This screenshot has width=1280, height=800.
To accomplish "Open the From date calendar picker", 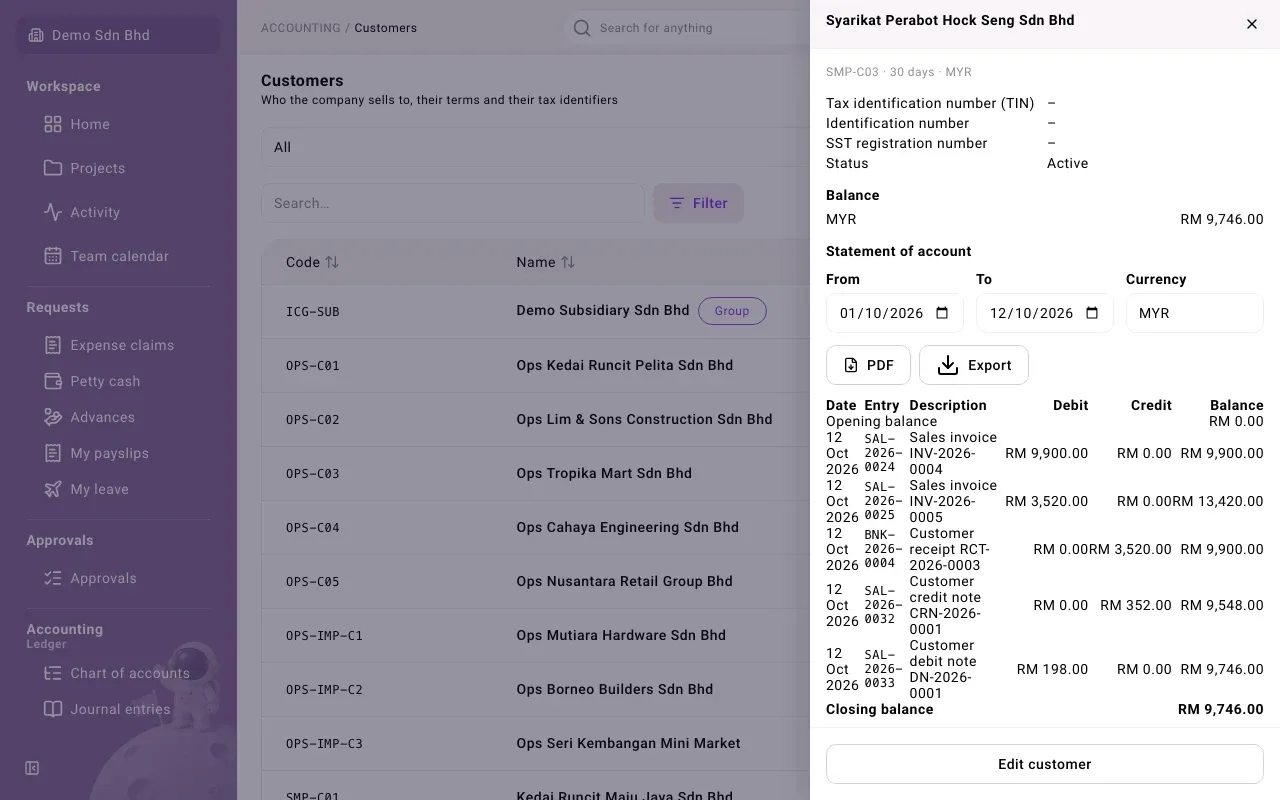I will pyautogui.click(x=942, y=313).
